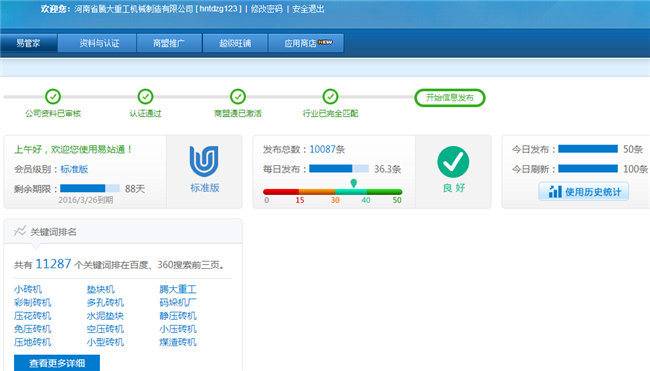650x371 pixels.
Task: Click the 关键词排名 trend line icon
Action: coord(20,231)
